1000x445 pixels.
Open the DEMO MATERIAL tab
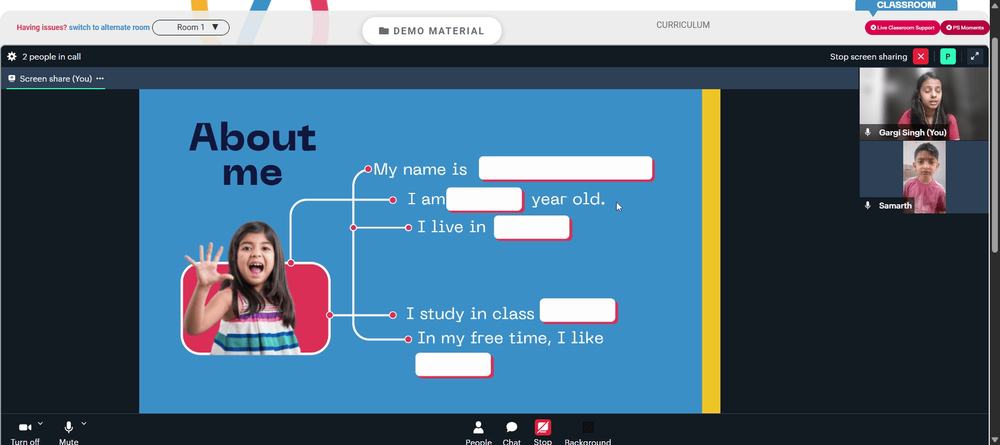point(432,31)
